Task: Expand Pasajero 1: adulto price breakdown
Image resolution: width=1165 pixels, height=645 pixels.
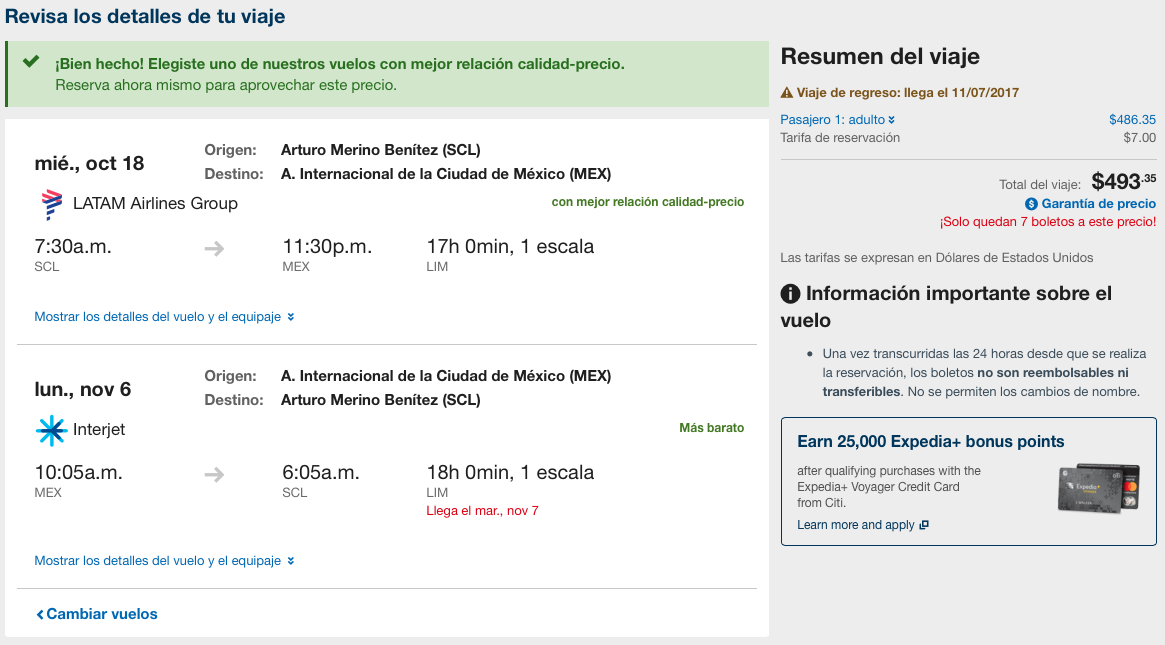Action: (x=837, y=120)
